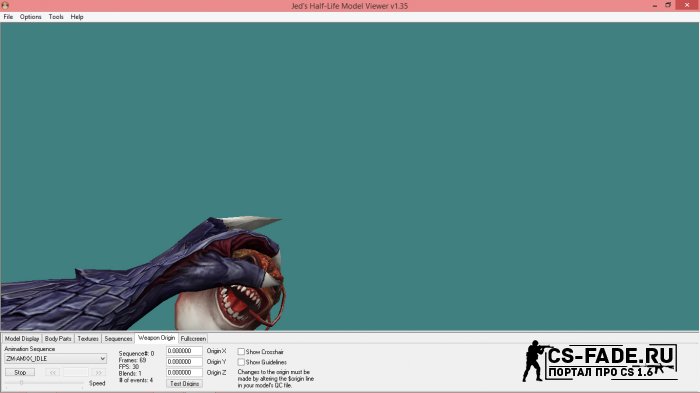This screenshot has height=393, width=700.
Task: Enable the Show Guidelines checkbox
Action: [241, 362]
